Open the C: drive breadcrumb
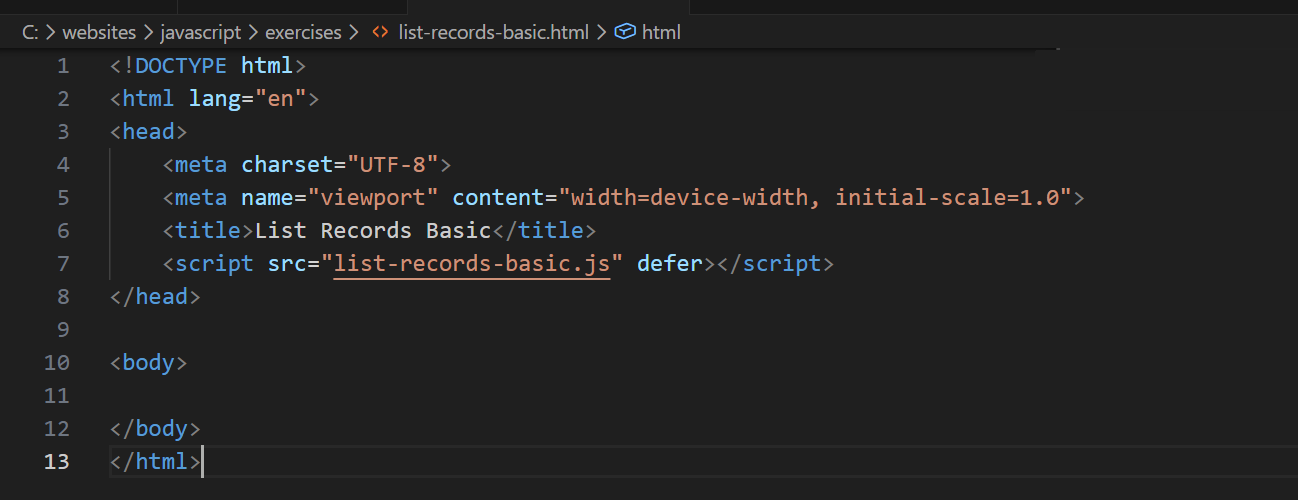This screenshot has height=500, width=1298. click(30, 32)
